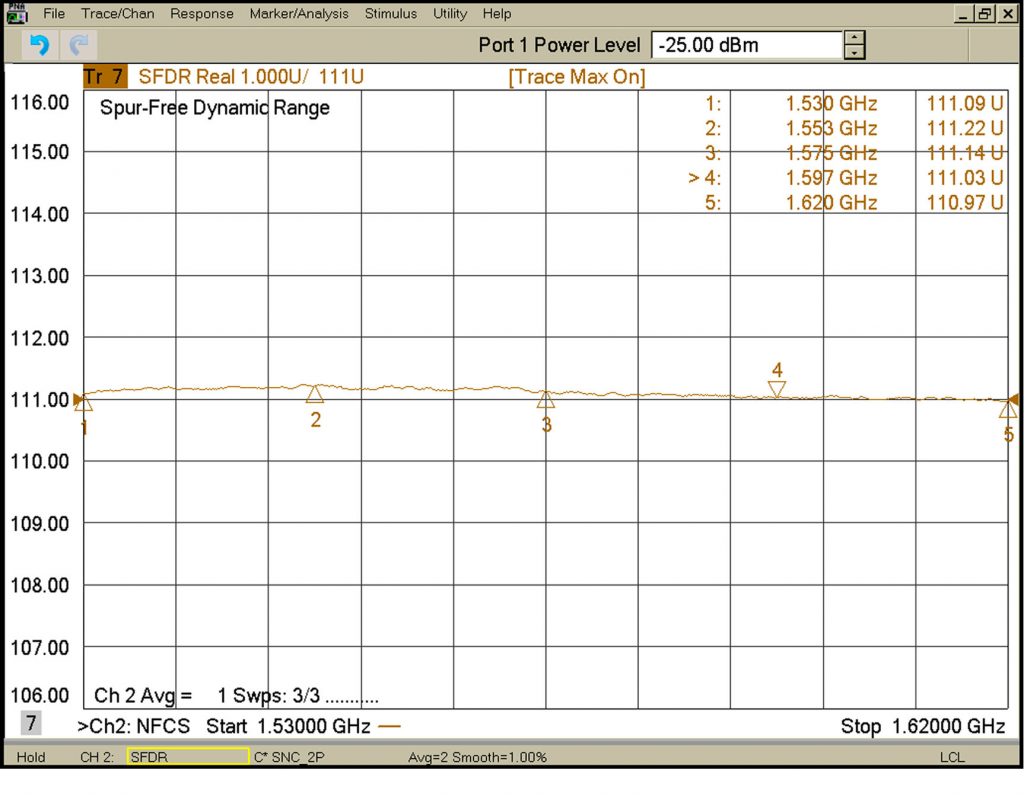This screenshot has width=1024, height=796.
Task: Open the Response menu
Action: (201, 14)
